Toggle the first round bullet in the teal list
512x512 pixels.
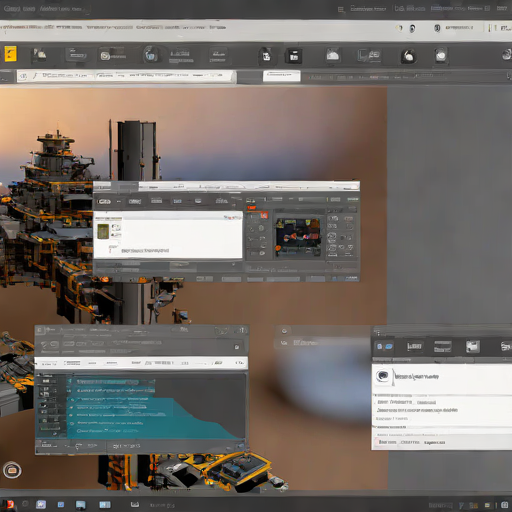(x=72, y=399)
